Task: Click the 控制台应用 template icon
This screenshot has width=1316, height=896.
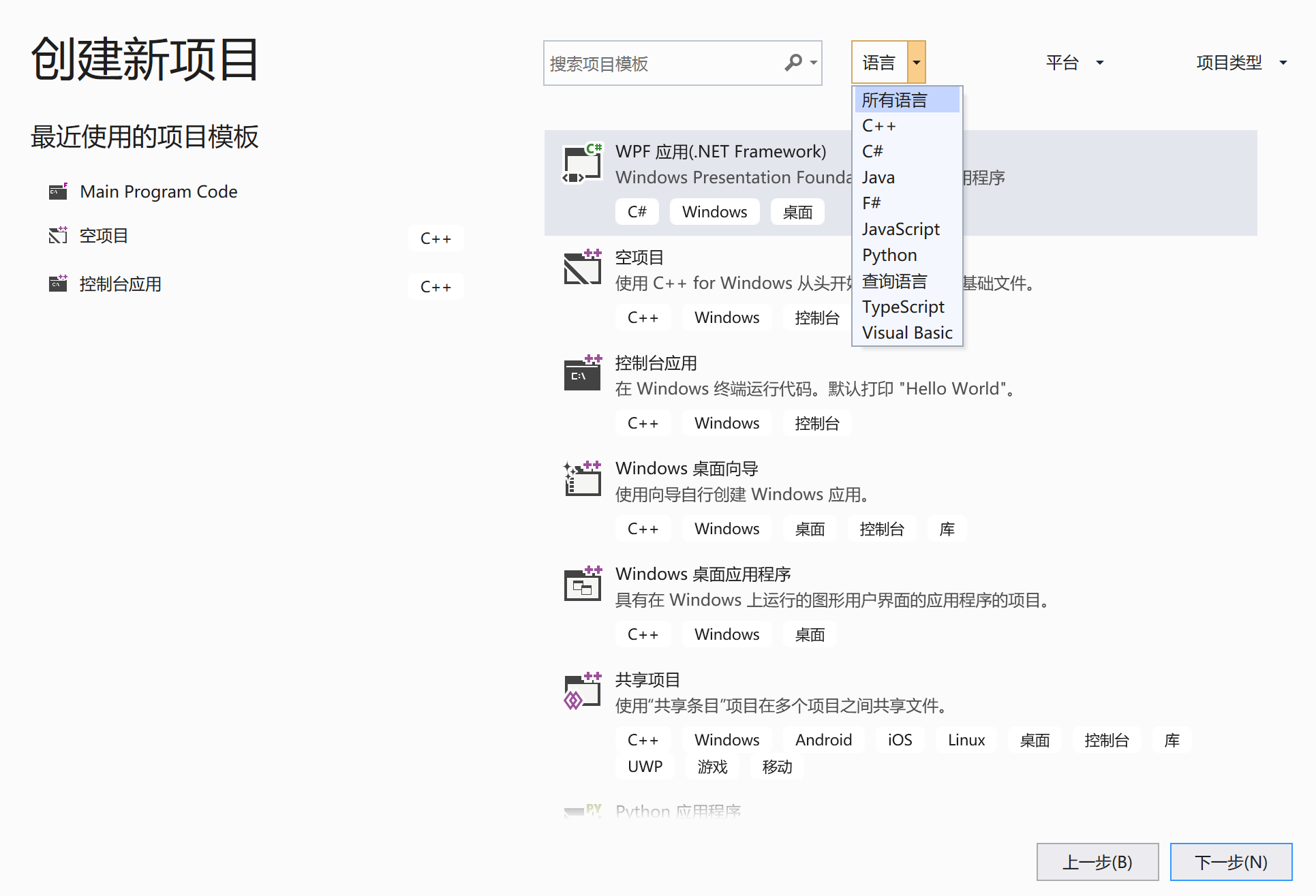Action: [583, 373]
